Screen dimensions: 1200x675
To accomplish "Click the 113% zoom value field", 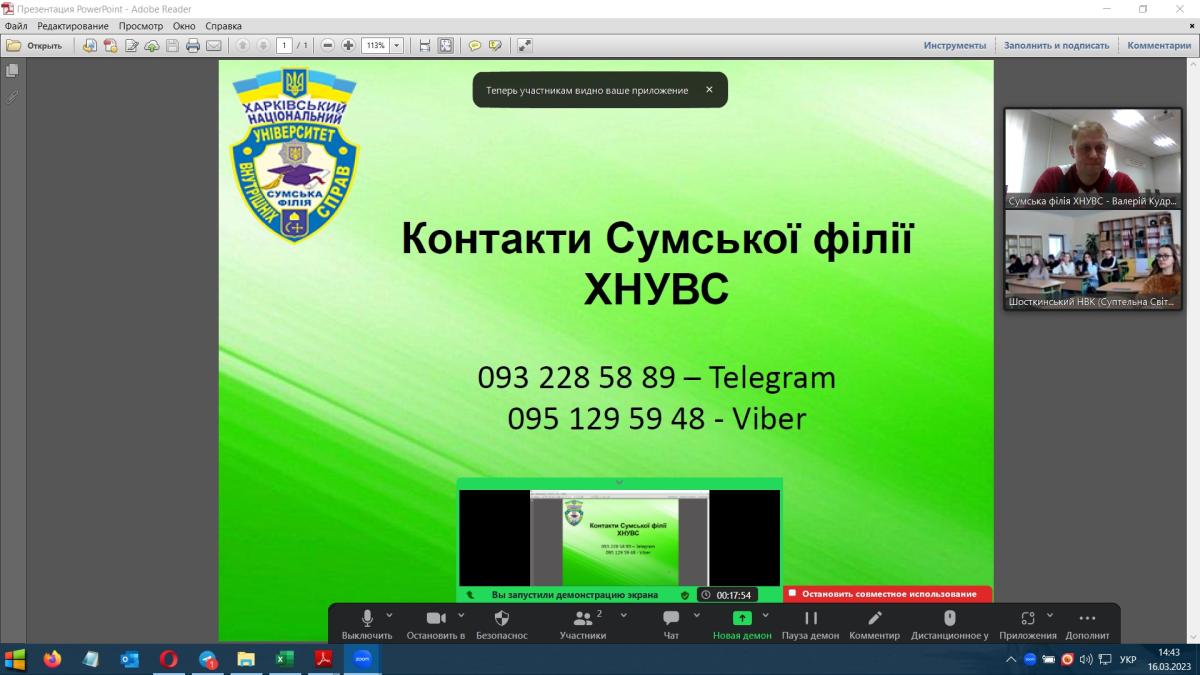I will tap(375, 45).
